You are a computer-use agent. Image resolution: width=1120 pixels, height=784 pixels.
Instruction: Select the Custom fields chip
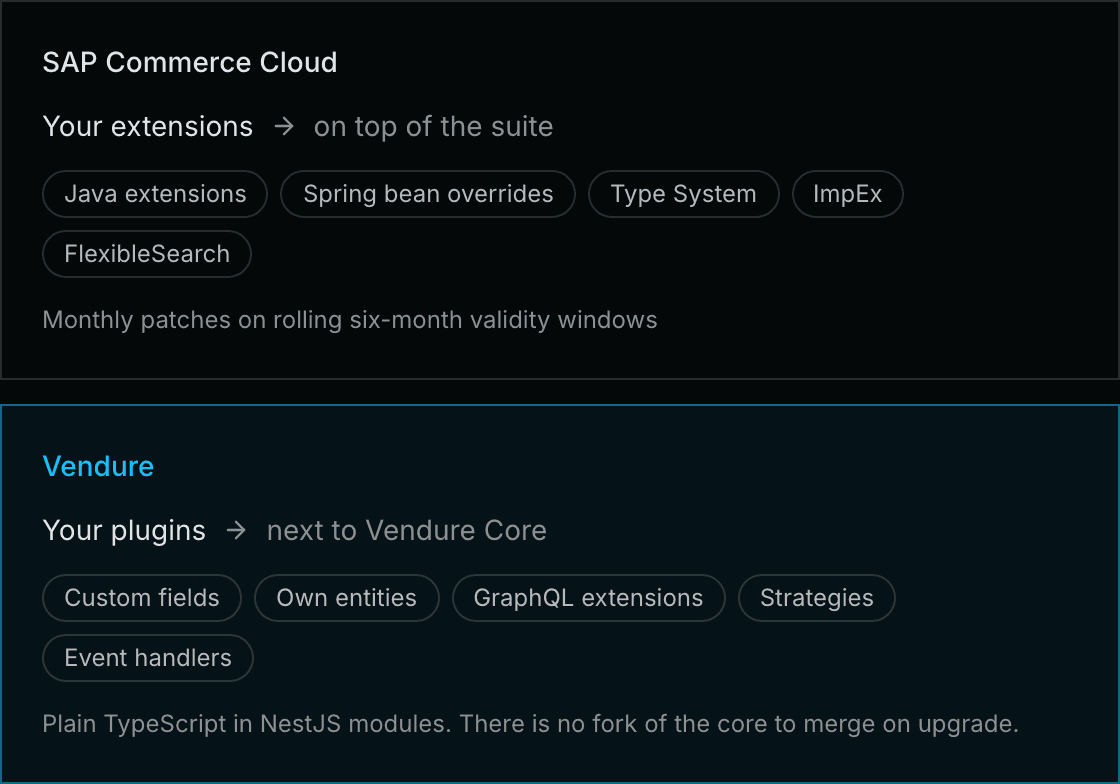point(142,598)
